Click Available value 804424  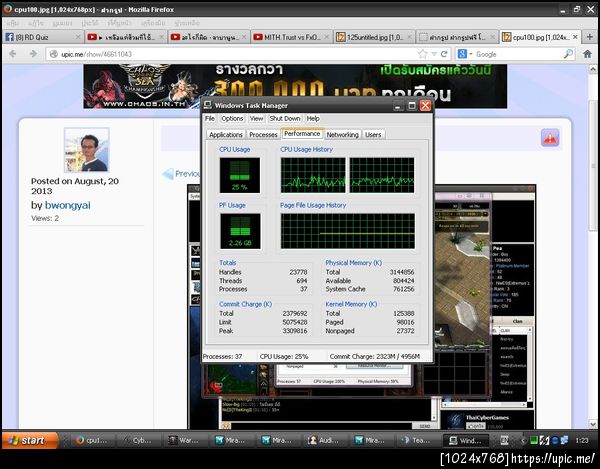[x=403, y=280]
